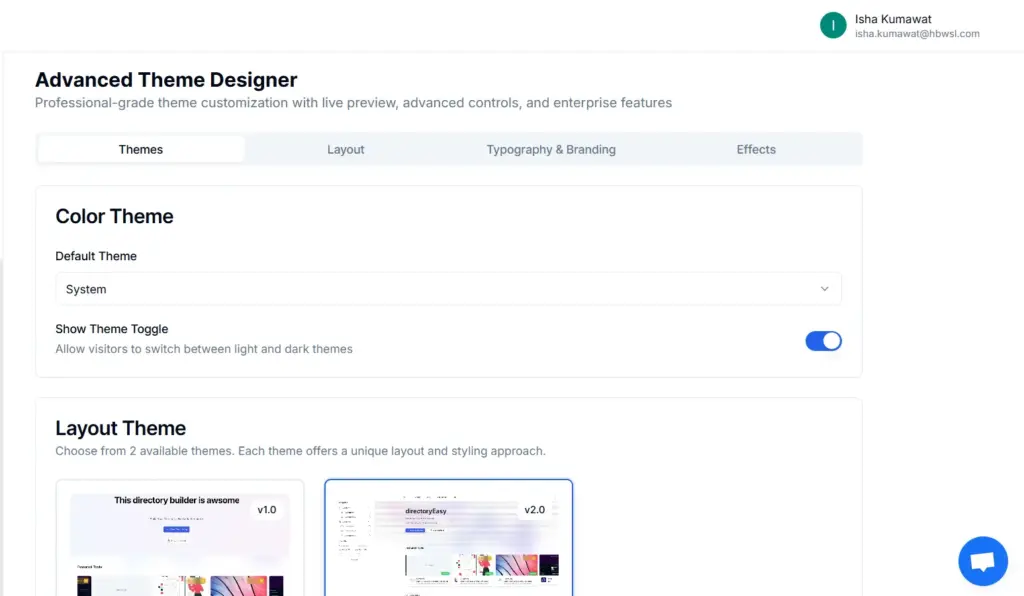Click the Advanced Theme Designer heading
Screen dimensions: 1024x596
(x=166, y=79)
